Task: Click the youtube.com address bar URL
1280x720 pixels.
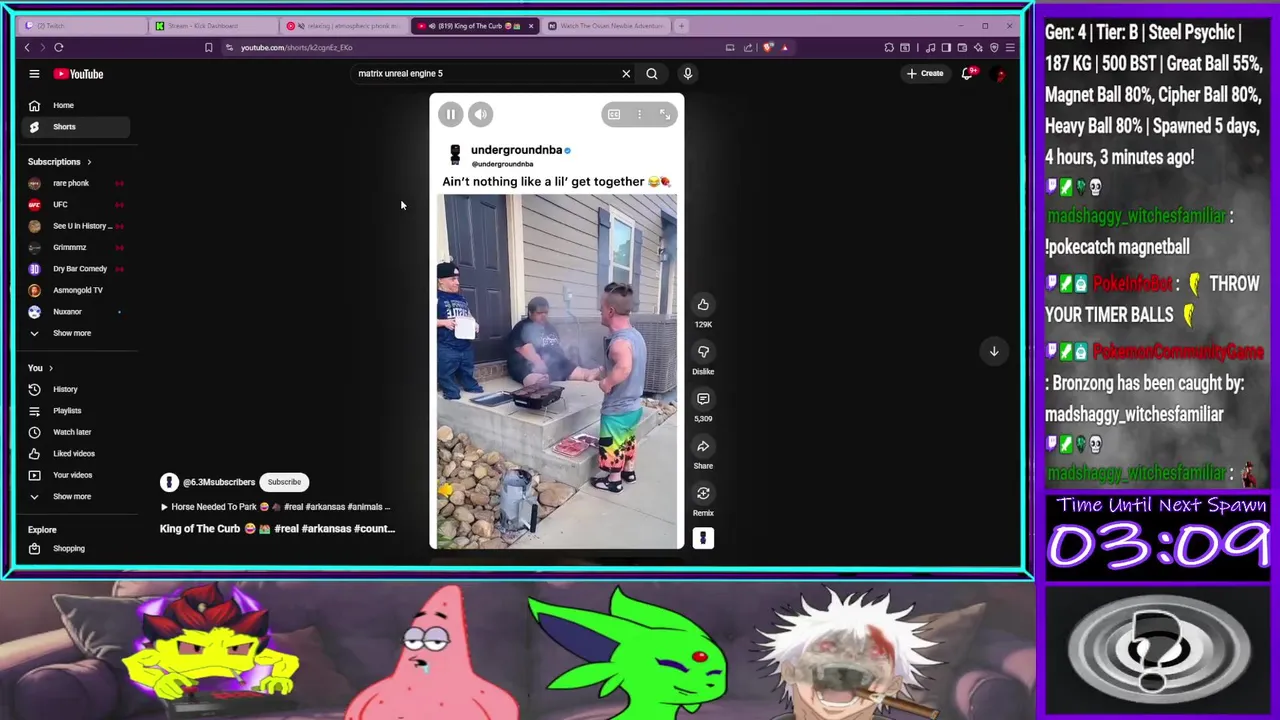Action: (296, 47)
